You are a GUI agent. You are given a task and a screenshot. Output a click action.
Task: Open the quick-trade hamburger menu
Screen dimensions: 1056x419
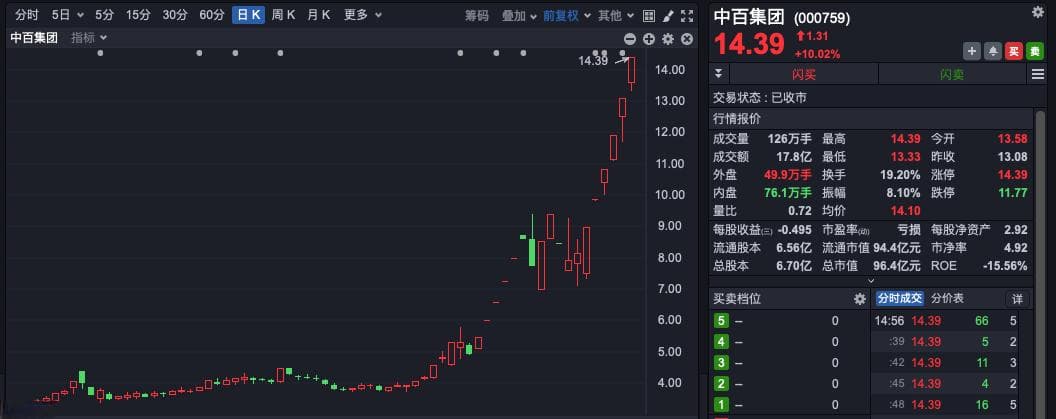1038,74
